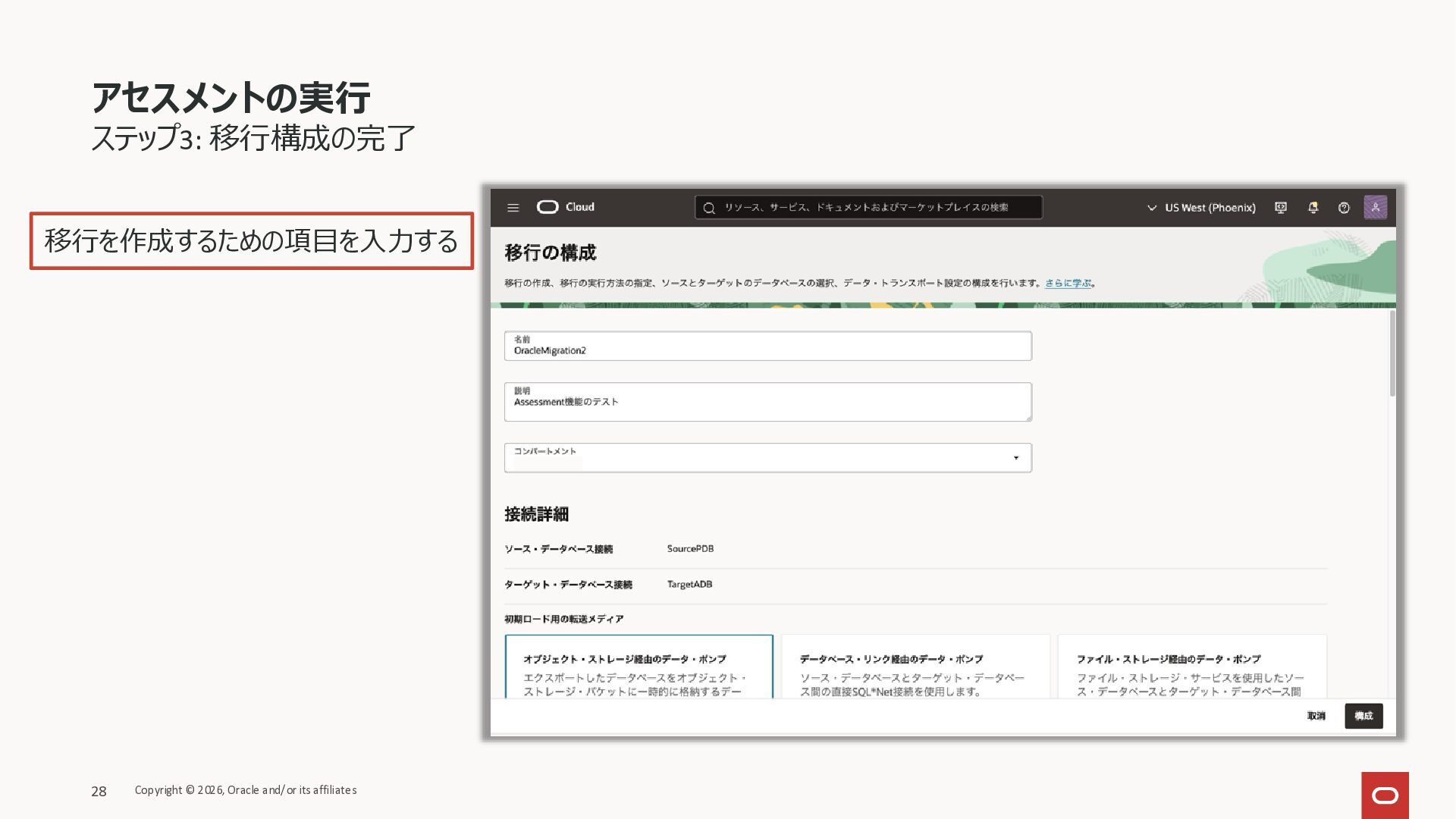Select データベース・リンク経由のデータ・ポンプ option
Viewport: 1456px width, 819px height.
(x=915, y=667)
